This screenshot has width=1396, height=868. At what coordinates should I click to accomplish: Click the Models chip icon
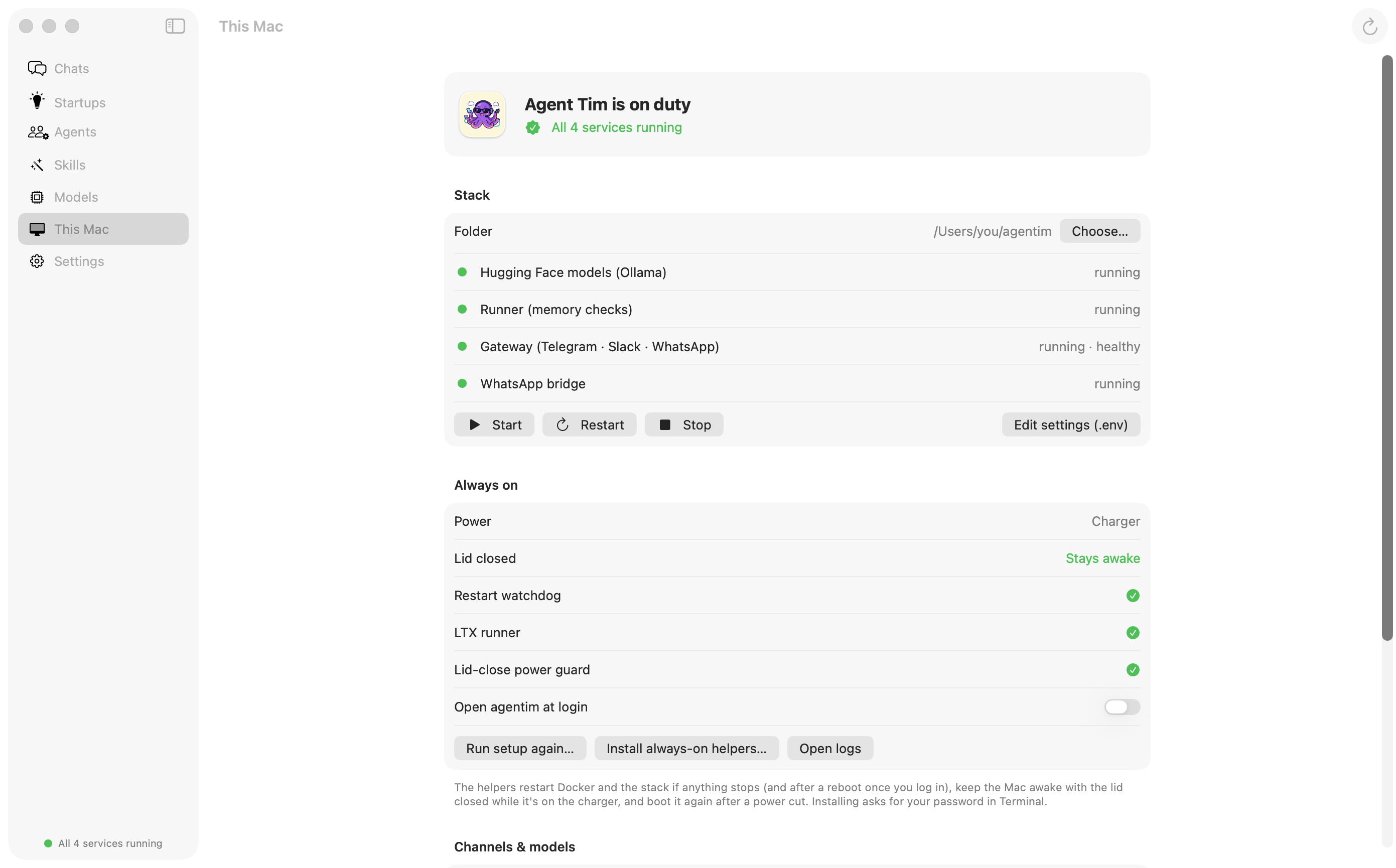(37, 197)
